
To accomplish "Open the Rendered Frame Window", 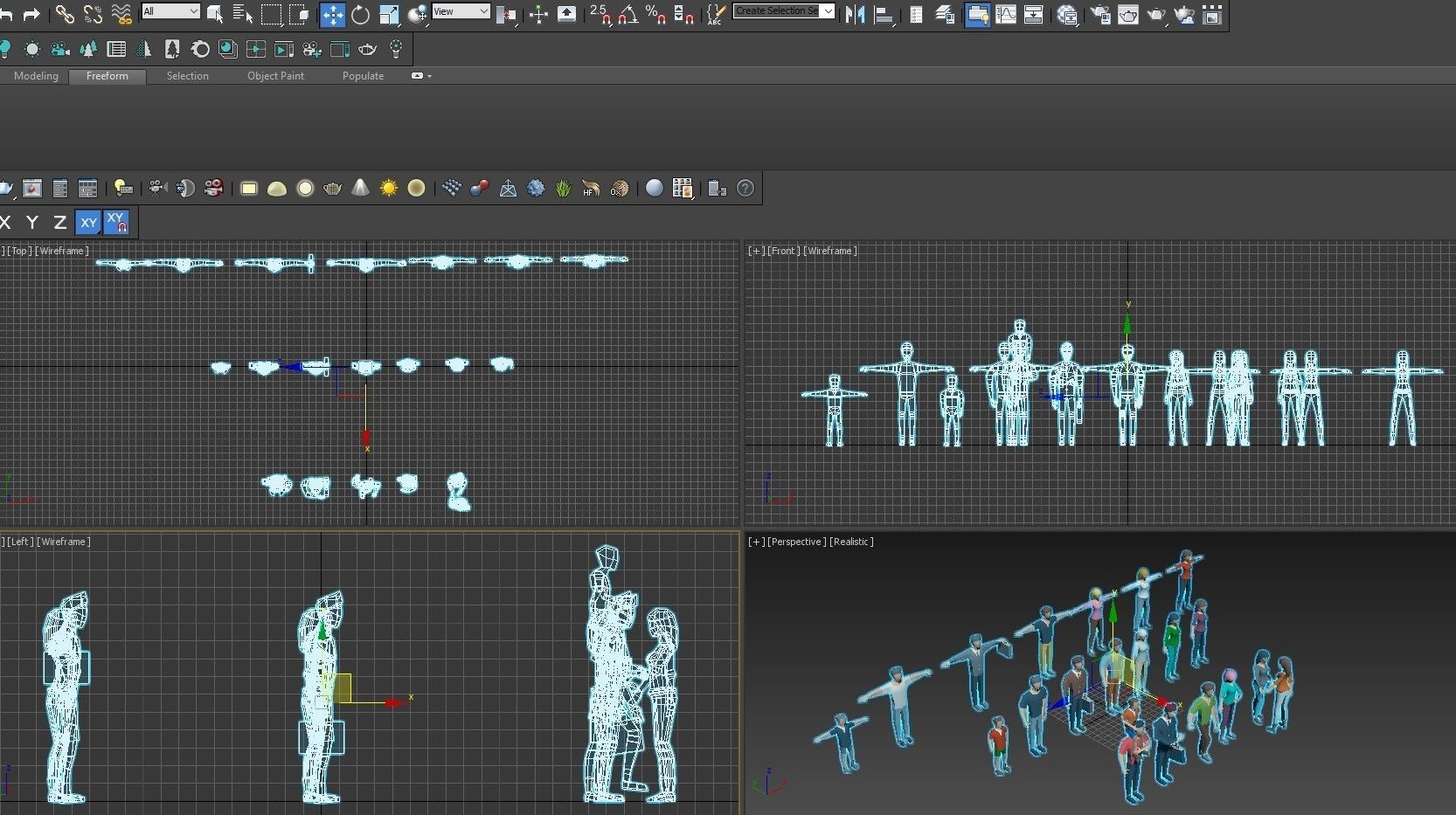I will [x=1128, y=14].
